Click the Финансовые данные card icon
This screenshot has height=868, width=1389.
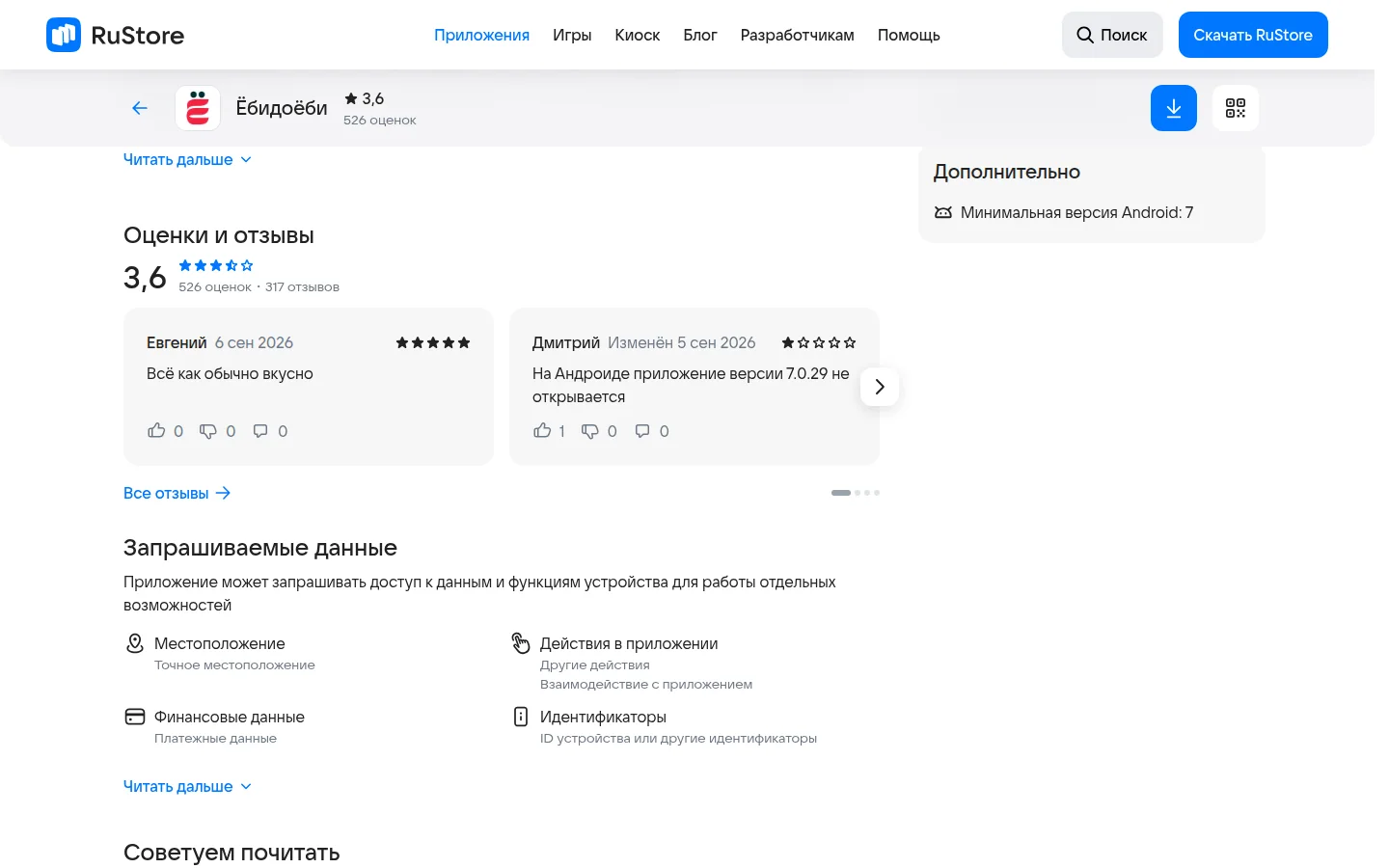click(x=135, y=717)
